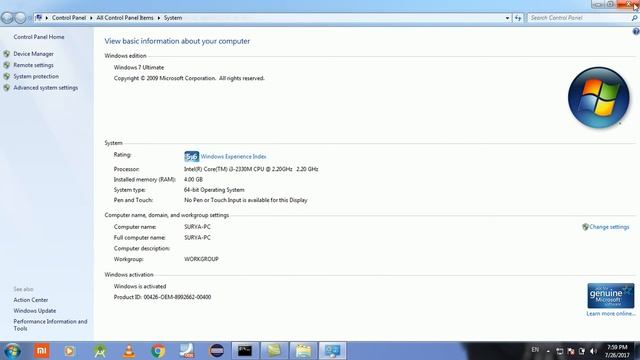640x360 pixels.
Task: Select System breadcrumb segment
Action: click(x=173, y=18)
